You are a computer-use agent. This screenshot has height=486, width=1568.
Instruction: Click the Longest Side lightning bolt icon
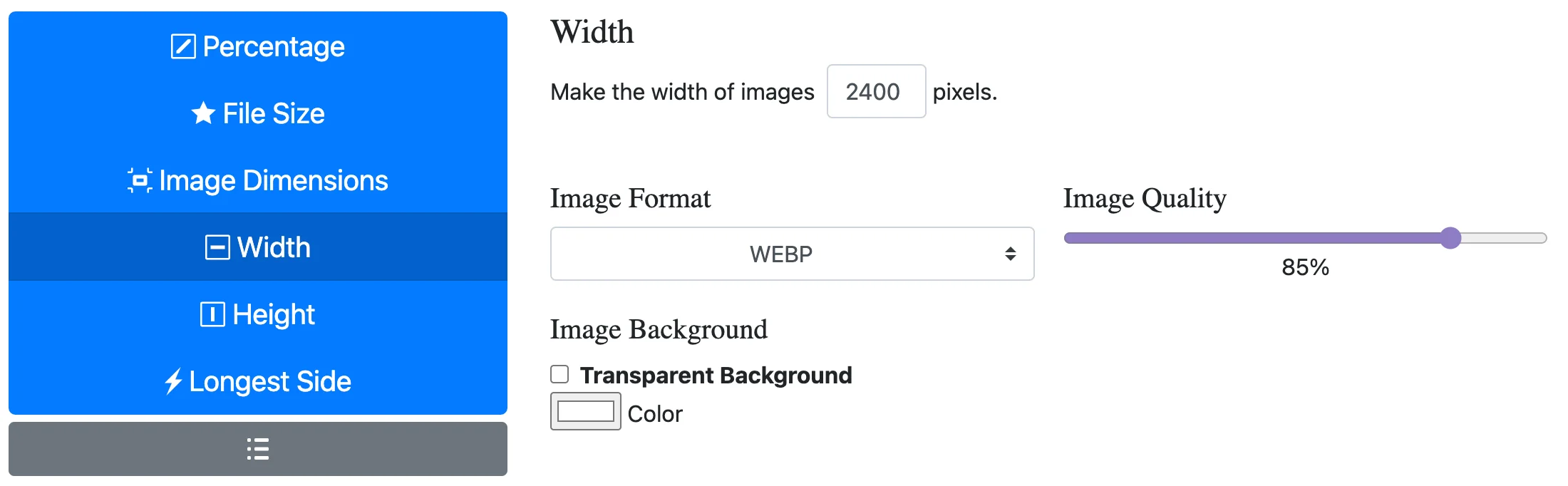click(x=173, y=381)
